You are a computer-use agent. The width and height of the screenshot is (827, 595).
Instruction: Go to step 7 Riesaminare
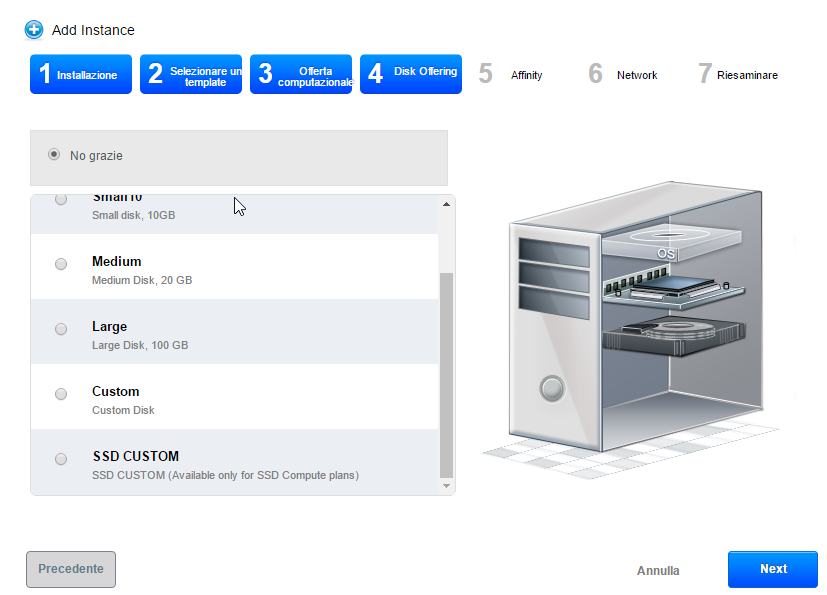[737, 75]
